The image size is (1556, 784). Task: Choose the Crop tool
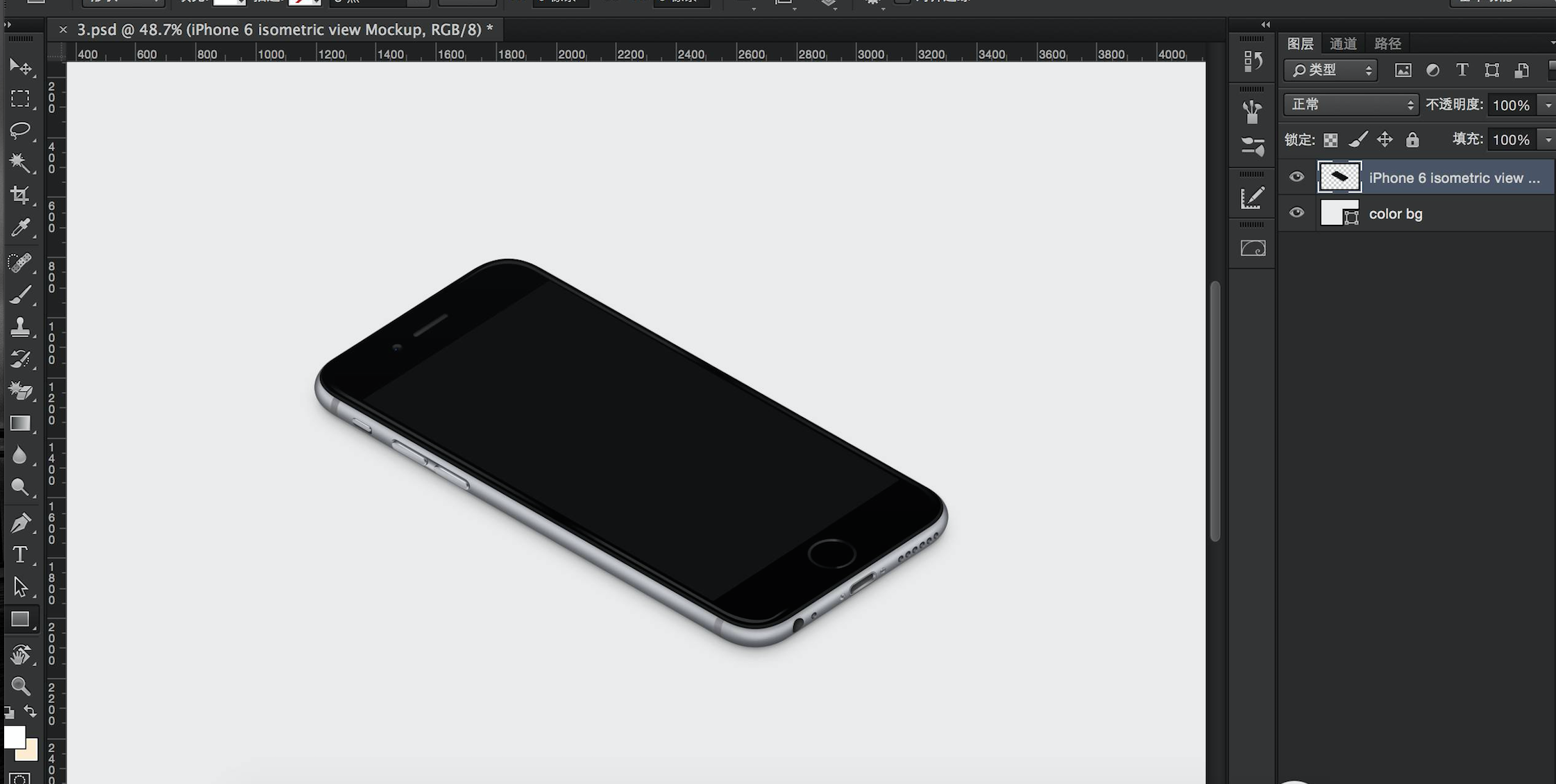(20, 196)
